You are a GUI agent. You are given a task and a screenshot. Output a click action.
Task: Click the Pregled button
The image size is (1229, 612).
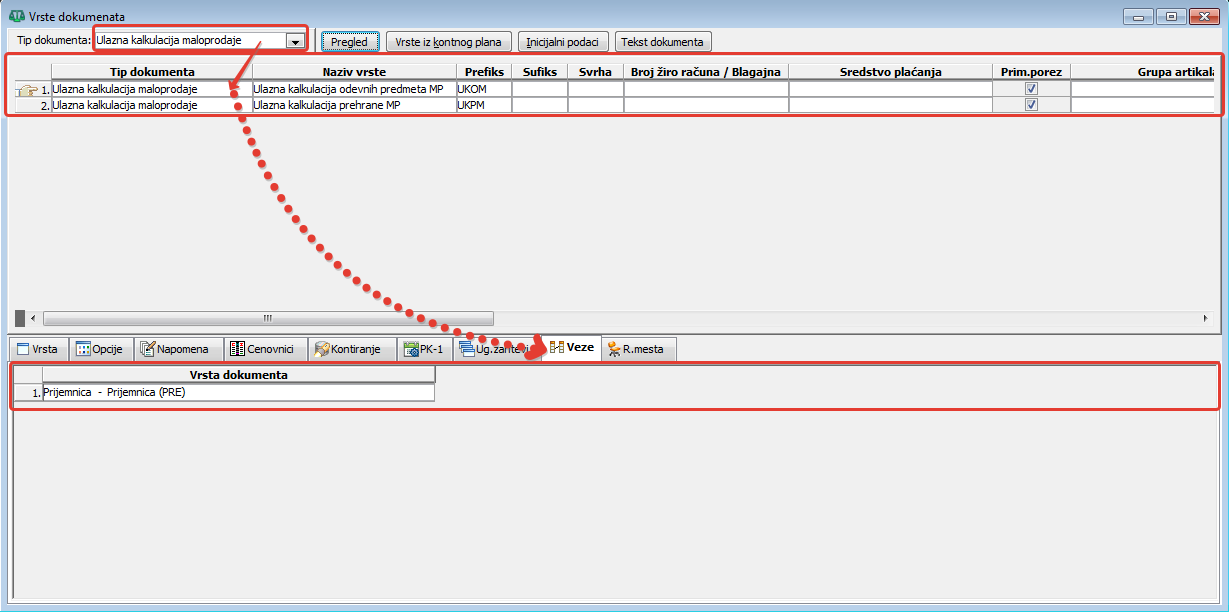(349, 42)
